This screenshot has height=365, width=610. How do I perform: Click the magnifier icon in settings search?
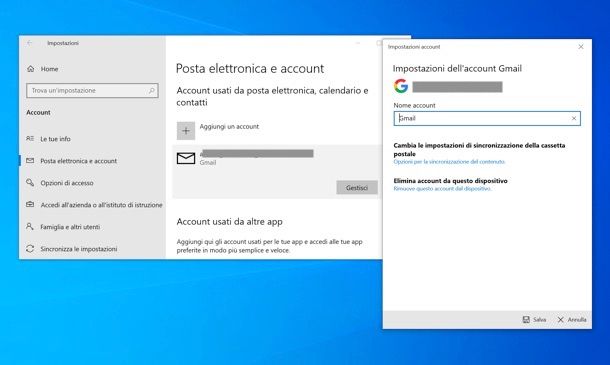(x=151, y=90)
